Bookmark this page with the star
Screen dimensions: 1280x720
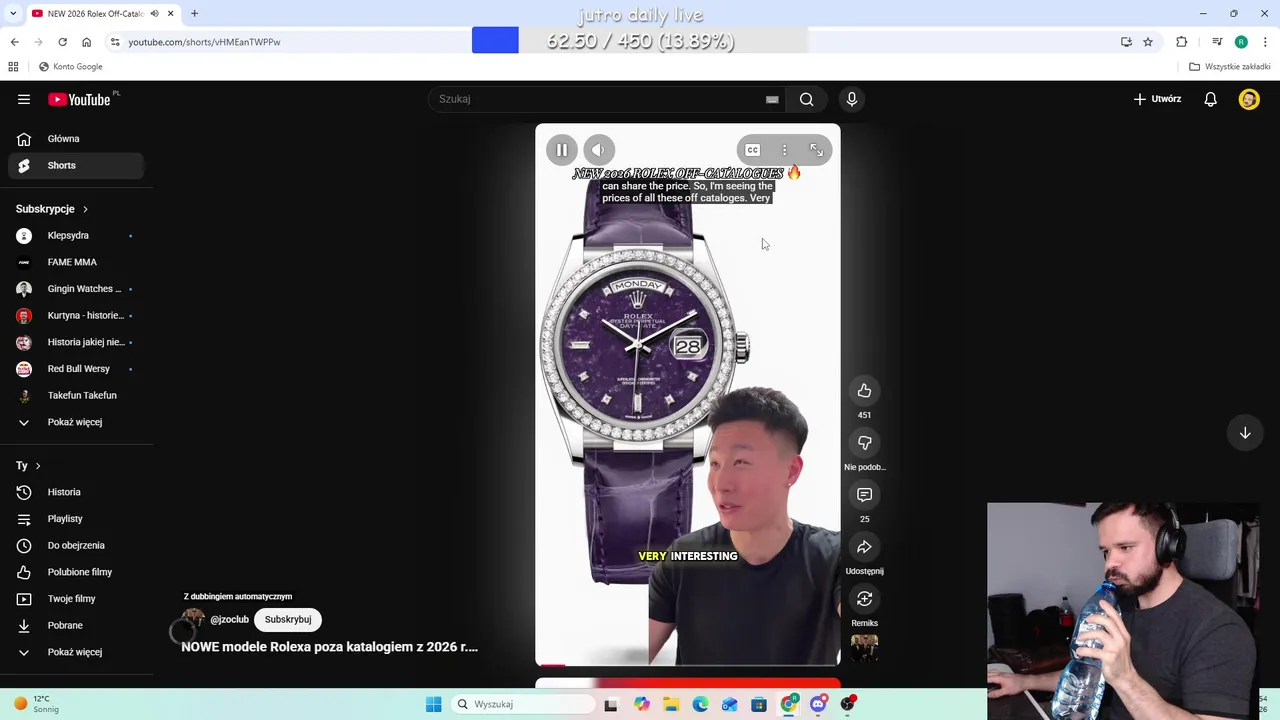point(1148,42)
